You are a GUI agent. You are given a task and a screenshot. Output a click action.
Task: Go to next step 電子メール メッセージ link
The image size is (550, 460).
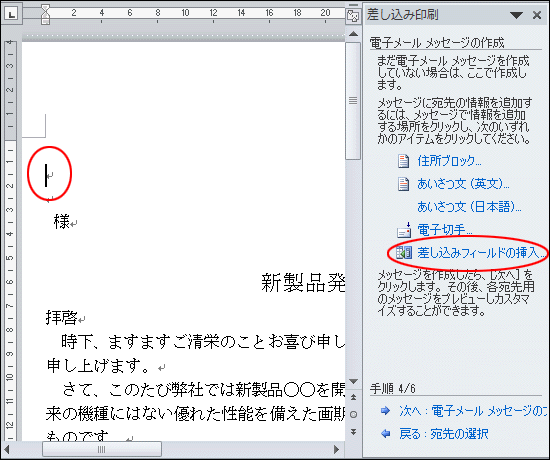coord(473,411)
